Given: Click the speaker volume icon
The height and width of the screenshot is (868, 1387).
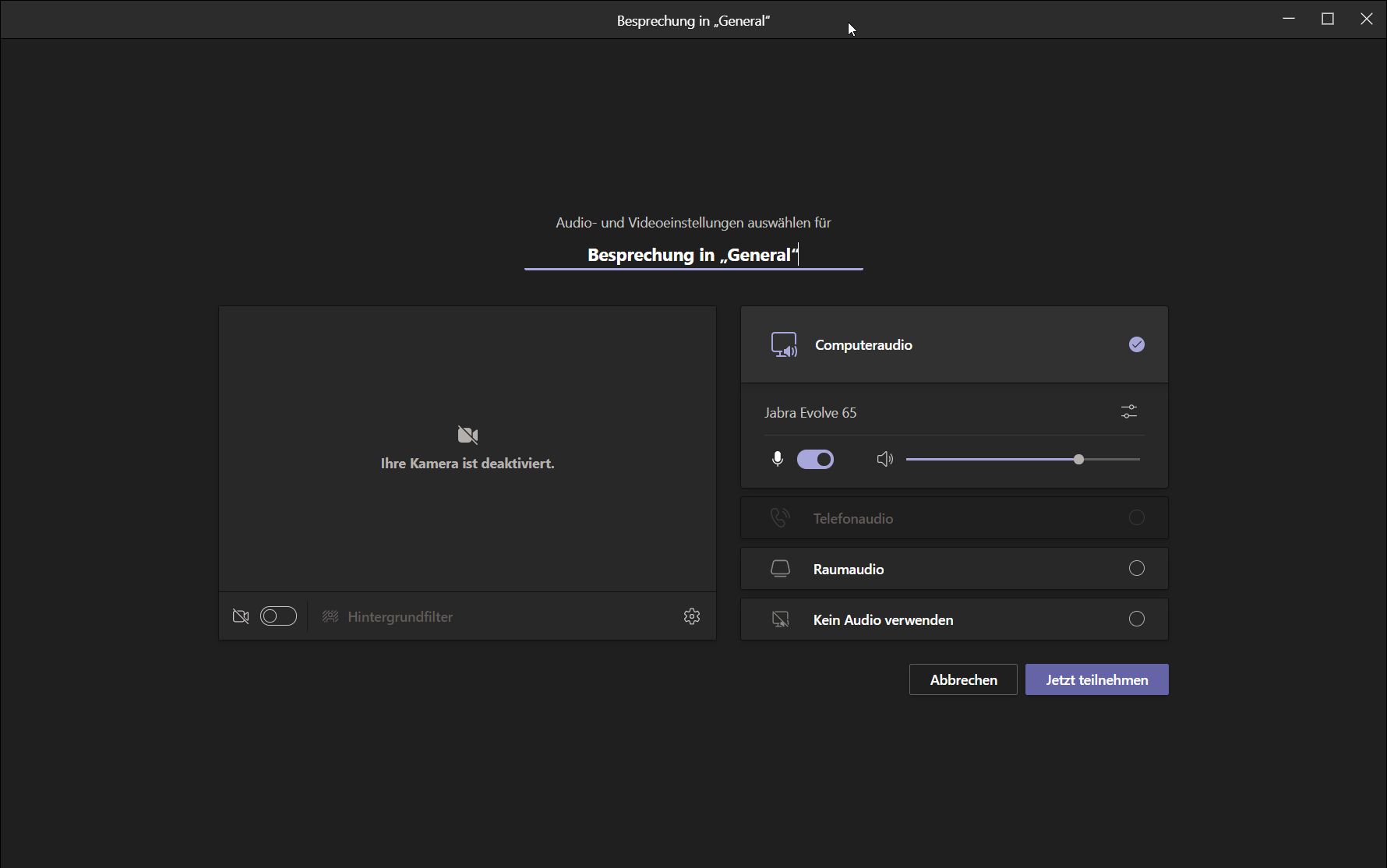Looking at the screenshot, I should (884, 460).
